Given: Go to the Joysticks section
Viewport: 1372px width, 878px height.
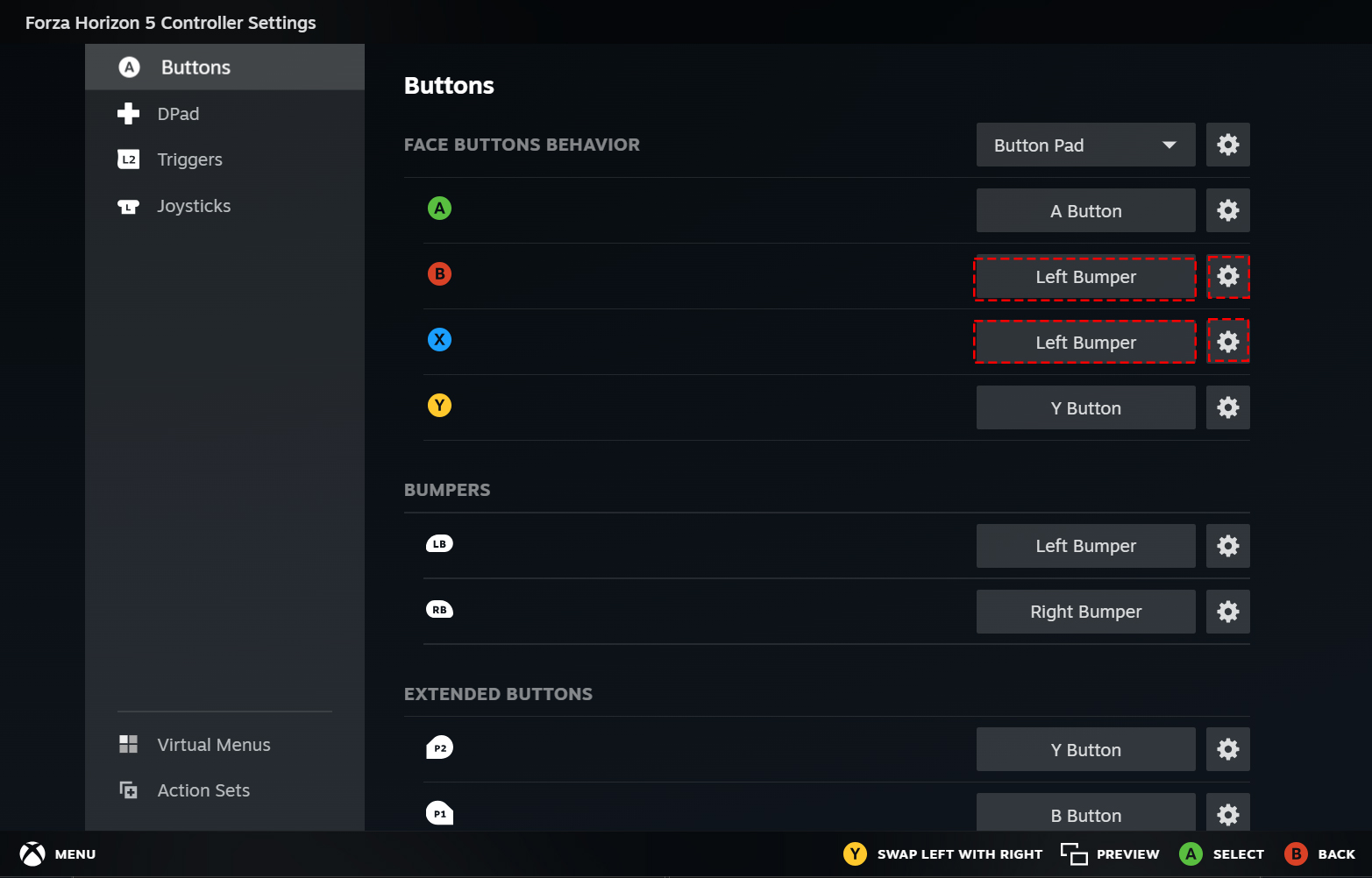Looking at the screenshot, I should (194, 206).
